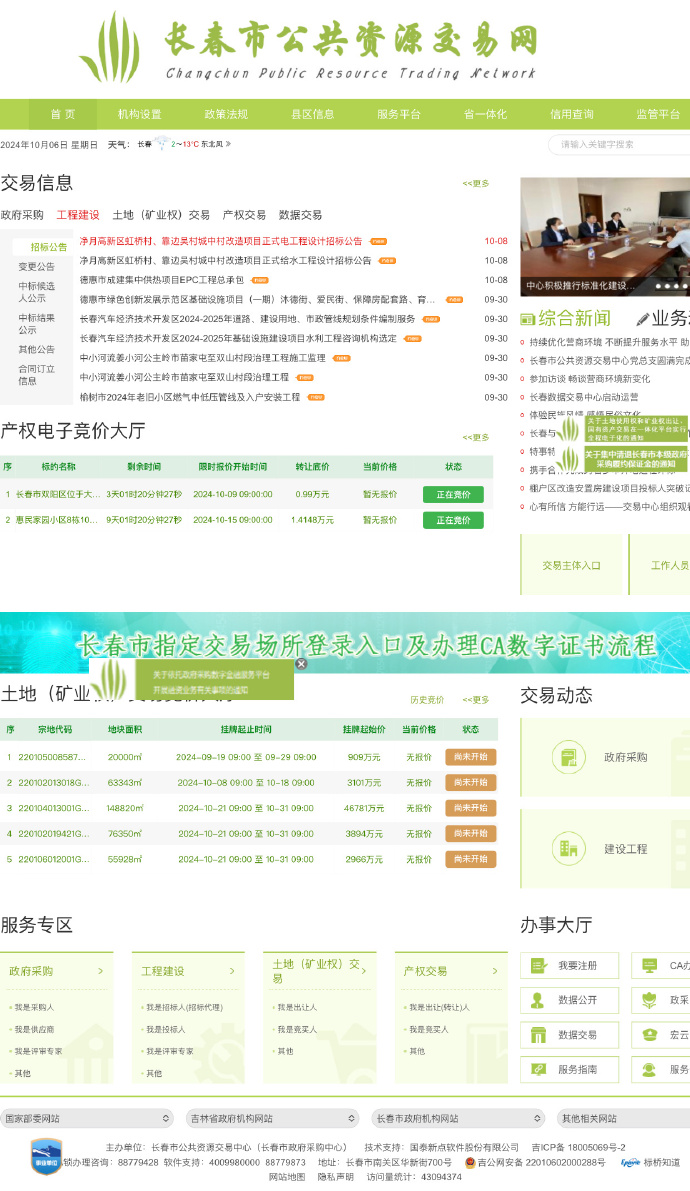
Task: Open the 德惠市成建集中供热项目EPC工程总承包 notice
Action: tap(162, 280)
